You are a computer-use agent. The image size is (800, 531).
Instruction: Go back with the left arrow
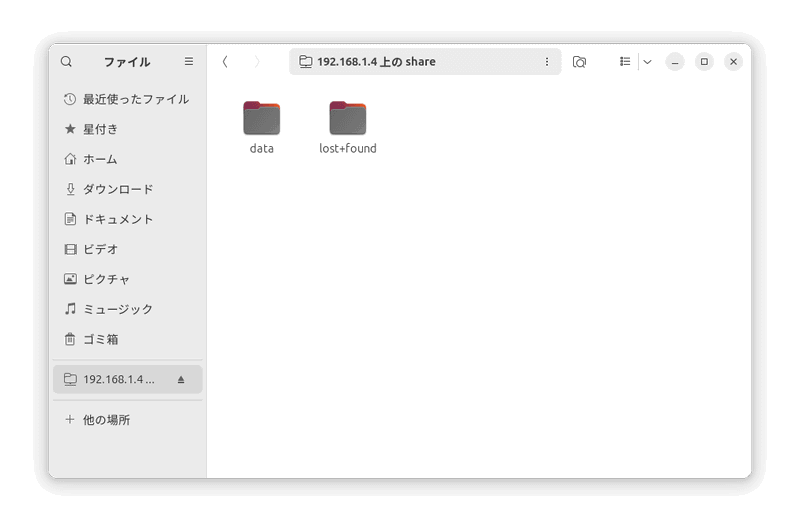point(225,62)
